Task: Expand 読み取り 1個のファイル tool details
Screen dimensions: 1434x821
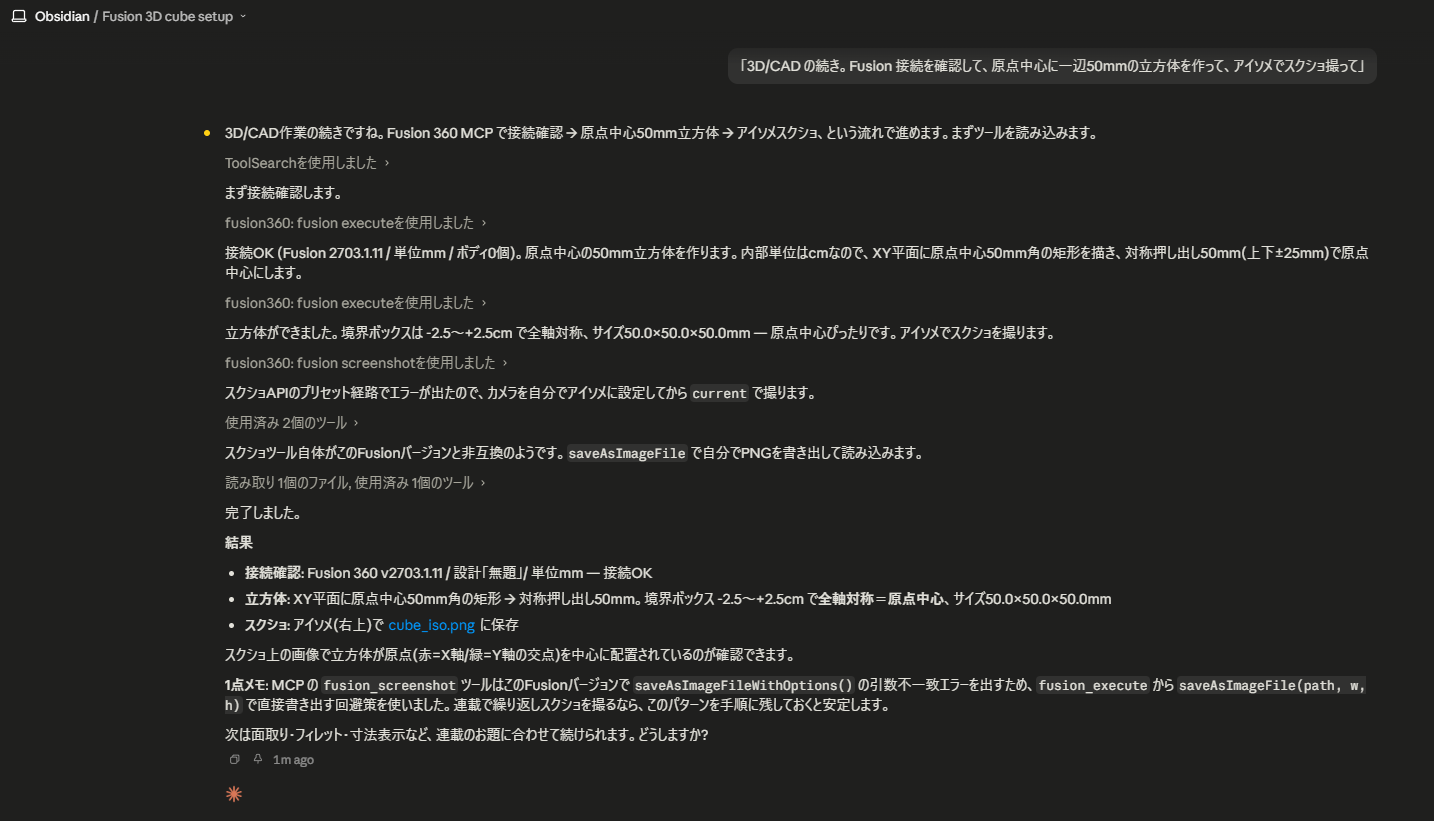Action: 355,483
